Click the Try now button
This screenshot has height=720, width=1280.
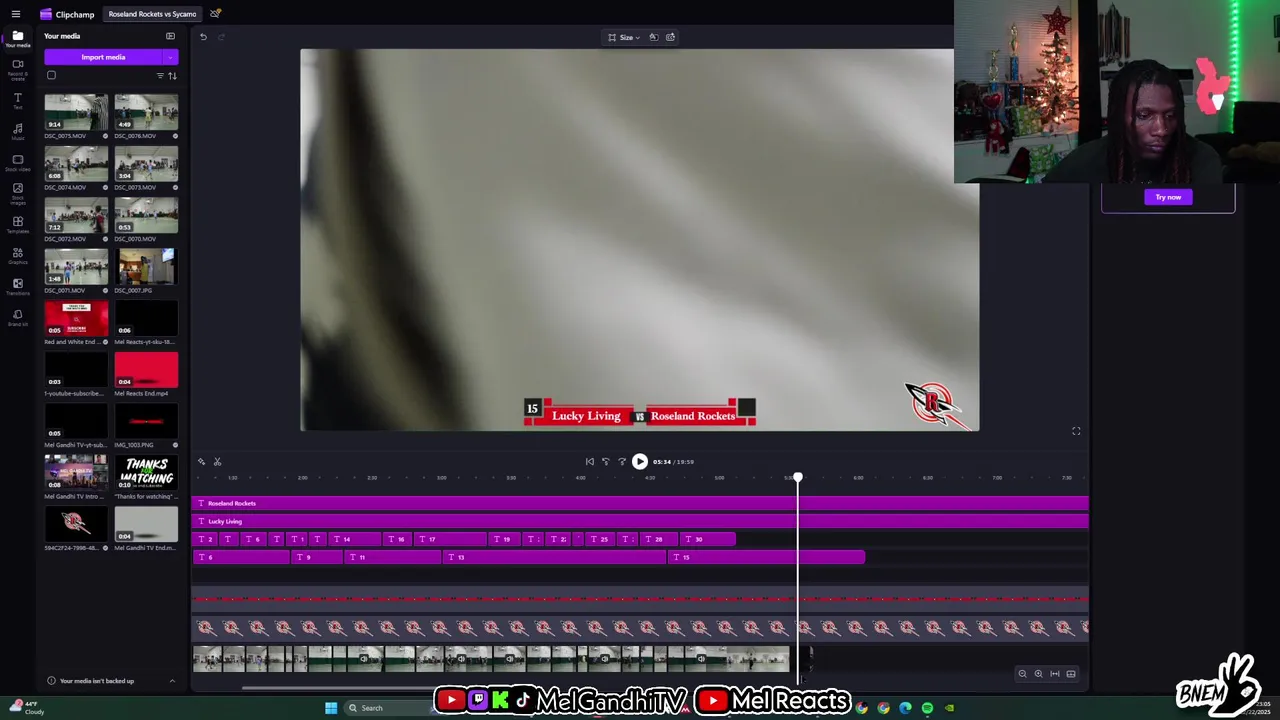[x=1168, y=197]
